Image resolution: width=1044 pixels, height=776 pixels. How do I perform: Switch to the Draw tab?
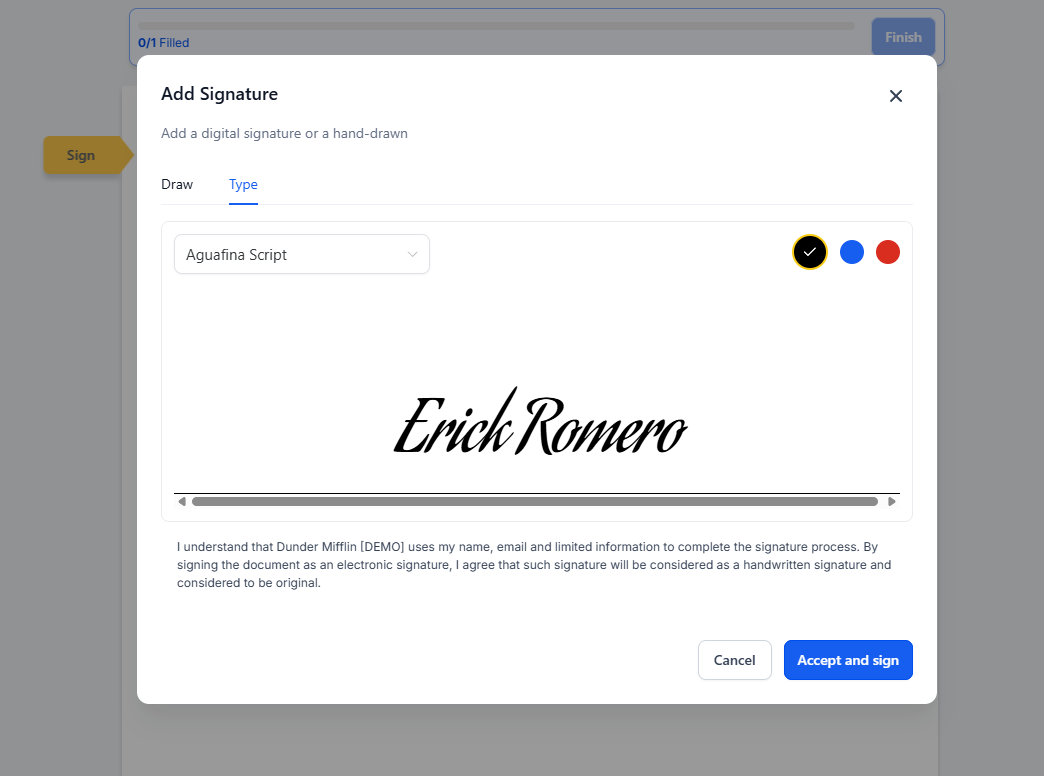click(x=177, y=185)
